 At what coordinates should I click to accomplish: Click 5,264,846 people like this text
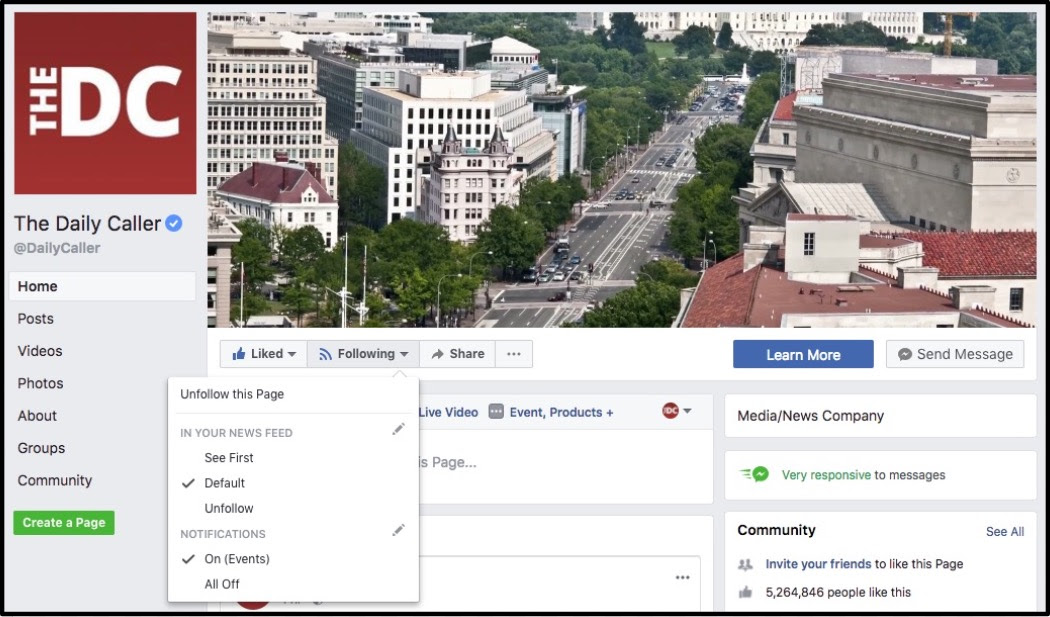[x=838, y=592]
